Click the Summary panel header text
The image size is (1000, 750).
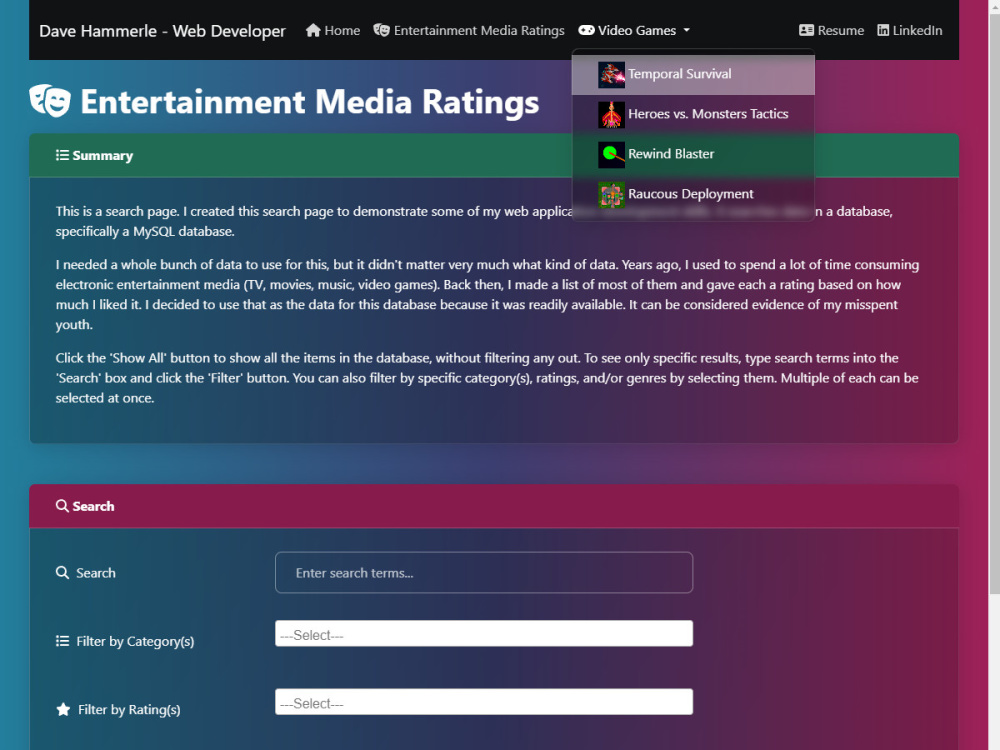click(x=102, y=156)
